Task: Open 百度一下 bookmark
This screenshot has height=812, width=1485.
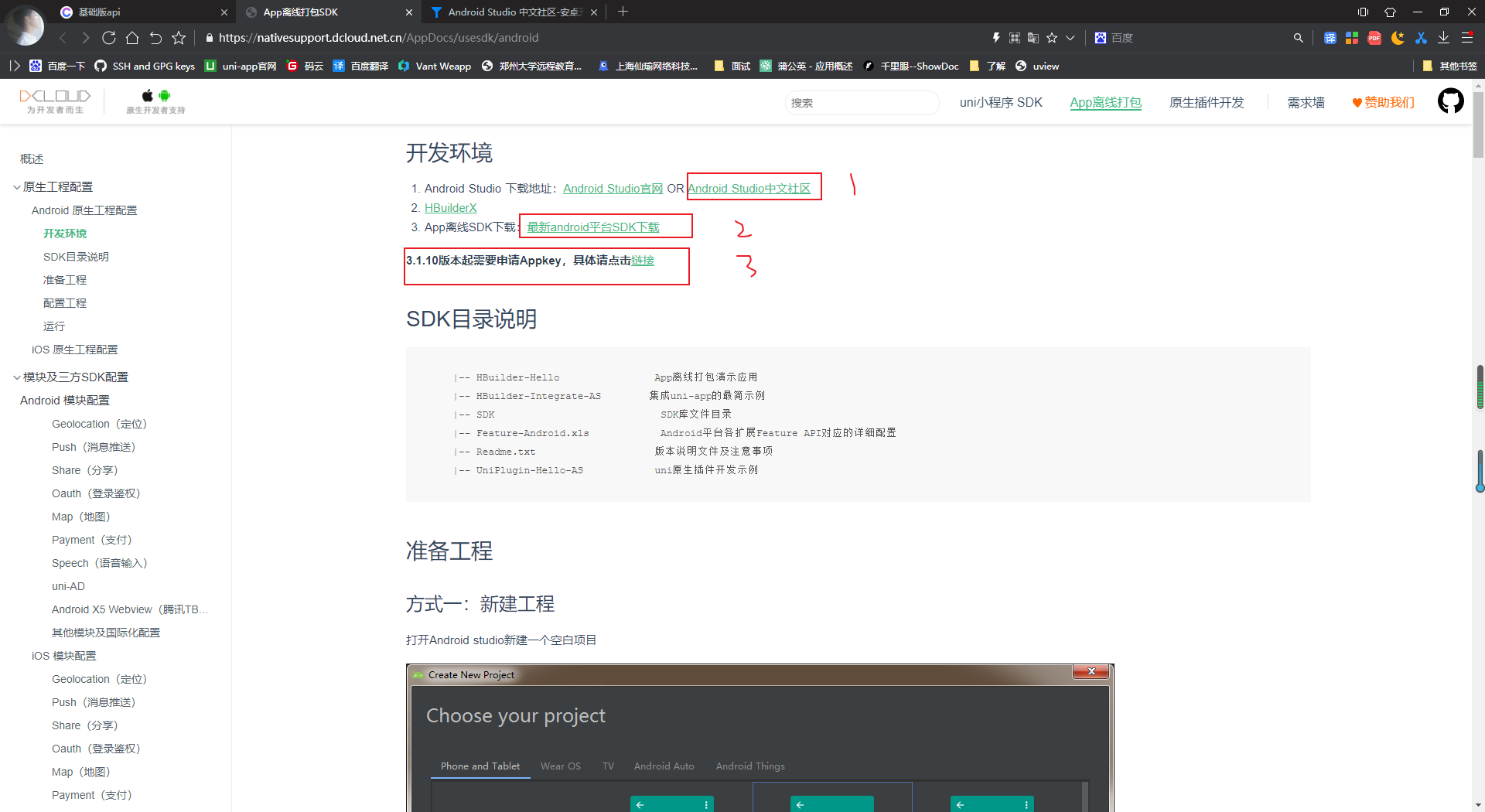Action: coord(57,67)
